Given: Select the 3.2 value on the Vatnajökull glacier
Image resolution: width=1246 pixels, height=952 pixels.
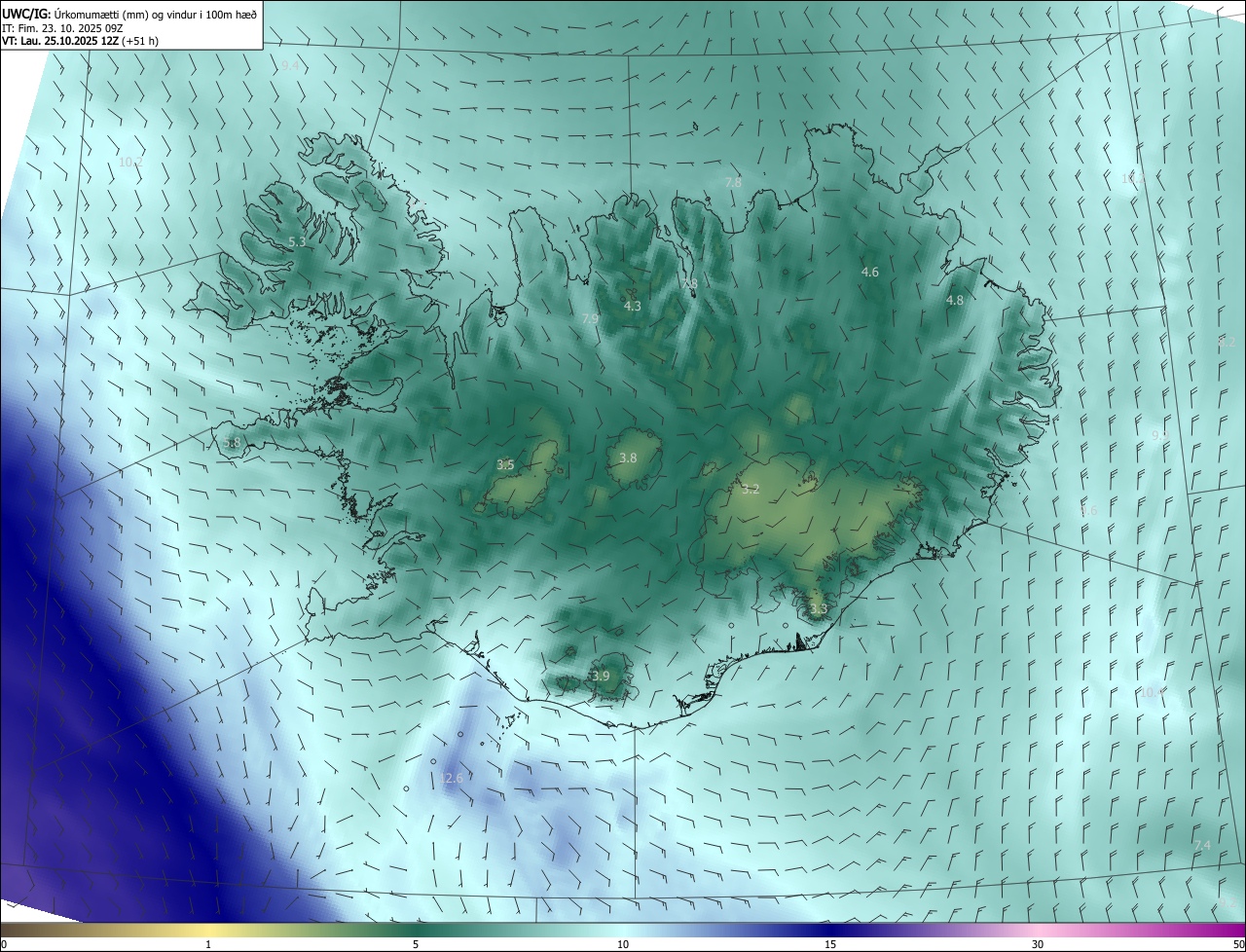Looking at the screenshot, I should 750,490.
